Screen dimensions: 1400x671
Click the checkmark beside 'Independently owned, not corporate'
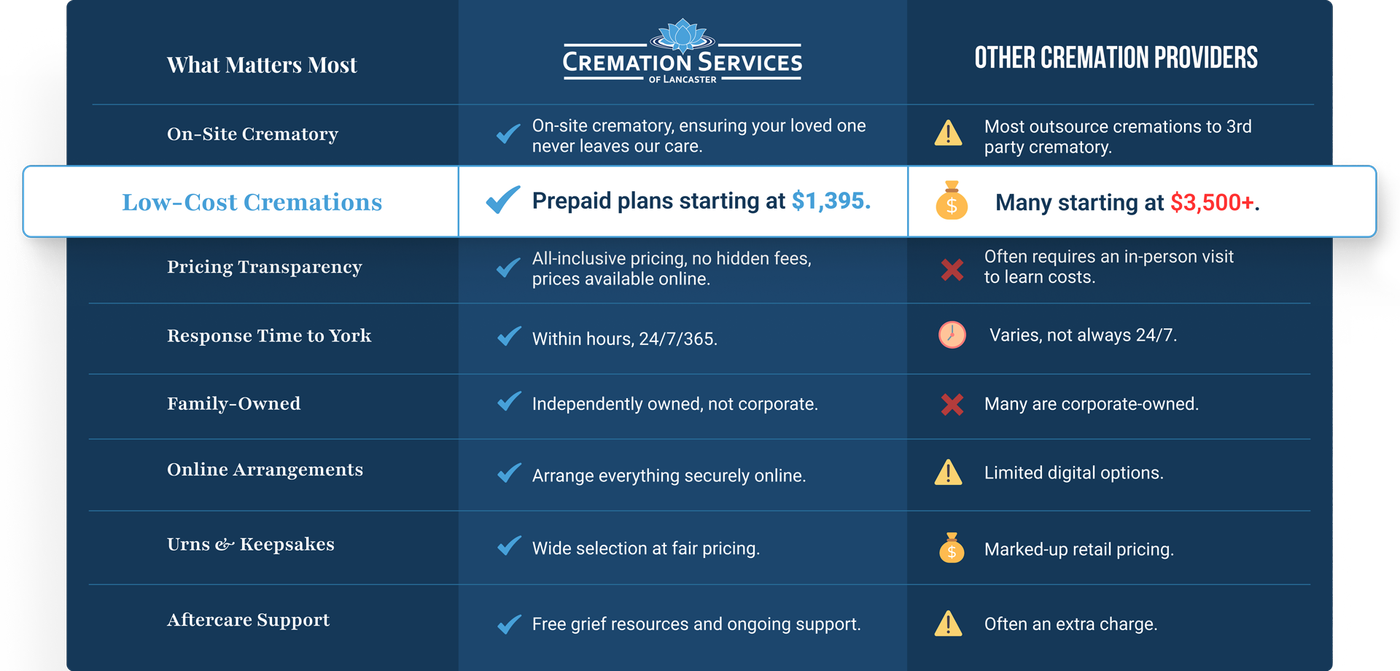coord(509,402)
